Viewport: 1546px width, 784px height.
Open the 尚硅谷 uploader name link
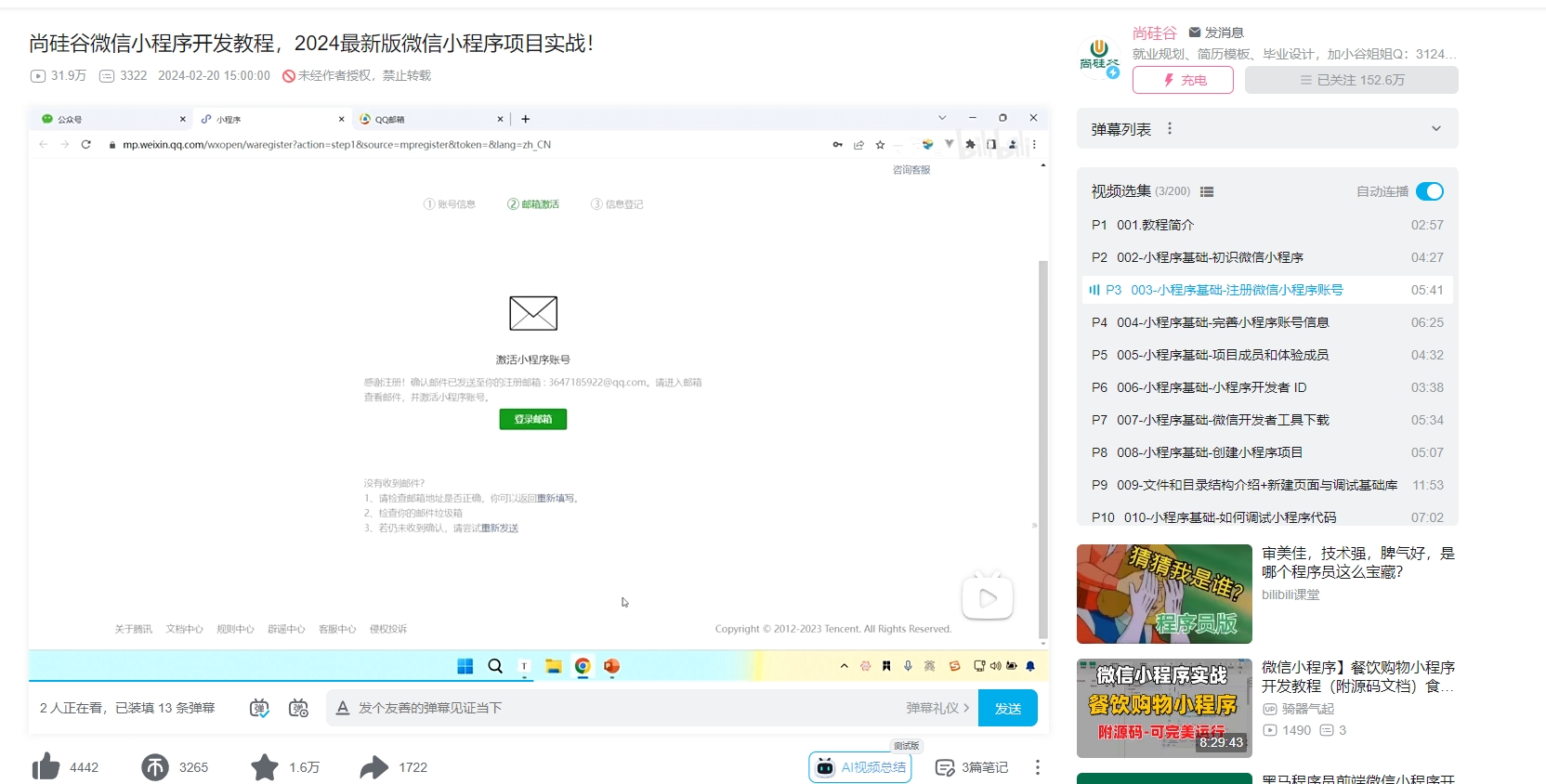click(1155, 33)
